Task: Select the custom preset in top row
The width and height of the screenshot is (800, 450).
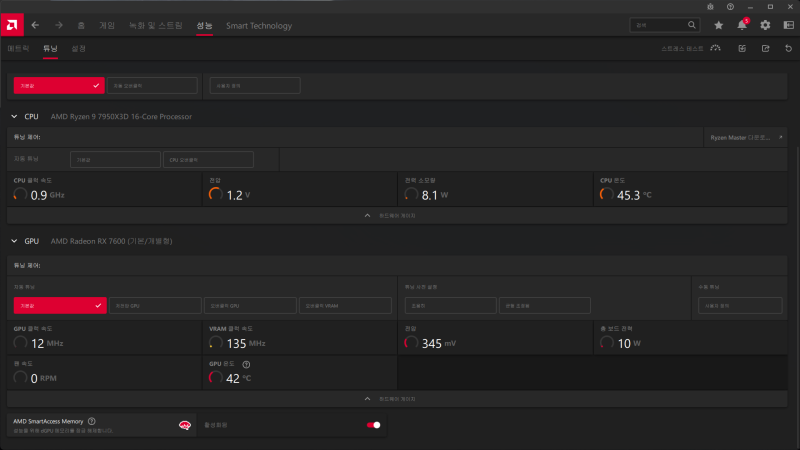Action: (x=255, y=86)
